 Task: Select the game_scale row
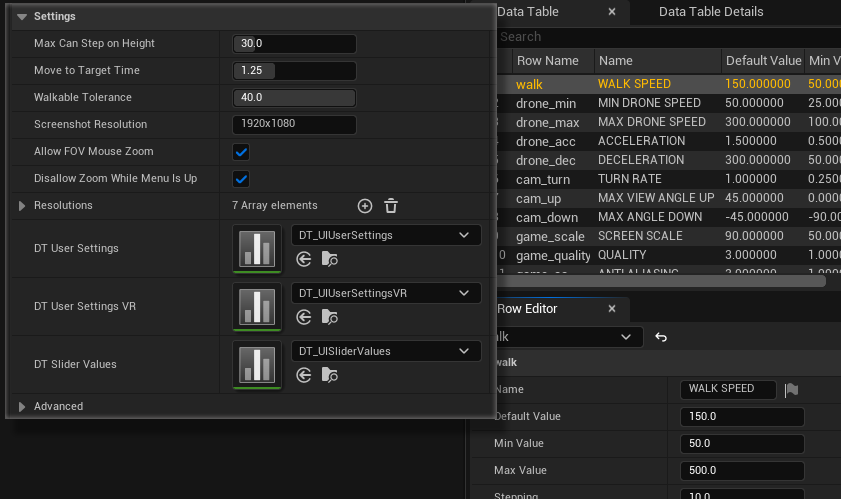point(668,236)
